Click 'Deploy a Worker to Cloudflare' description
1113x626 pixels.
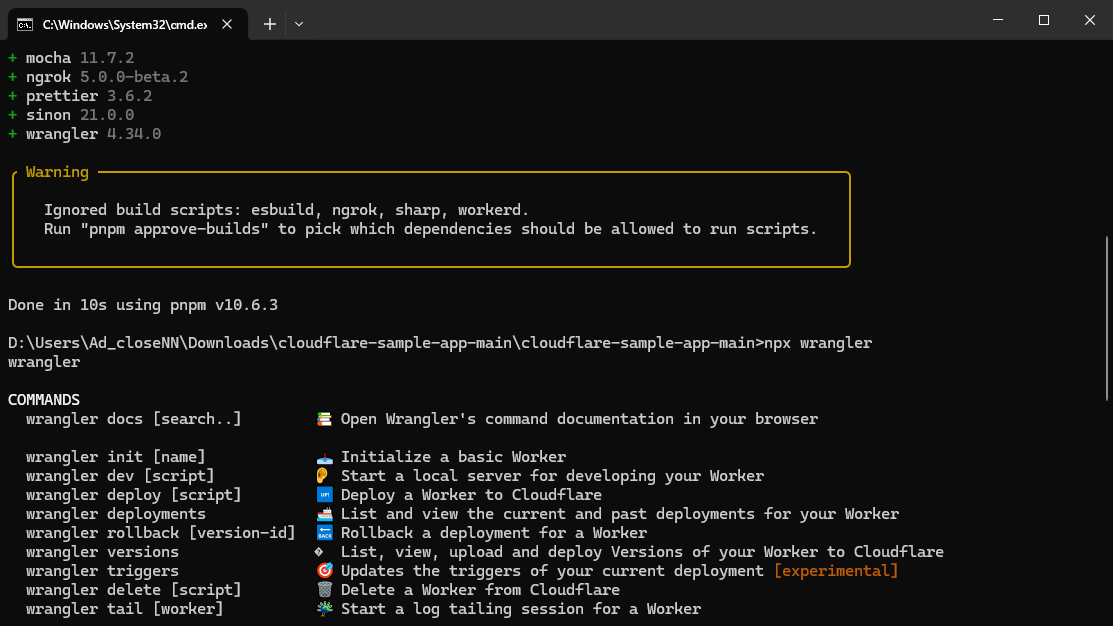(471, 495)
